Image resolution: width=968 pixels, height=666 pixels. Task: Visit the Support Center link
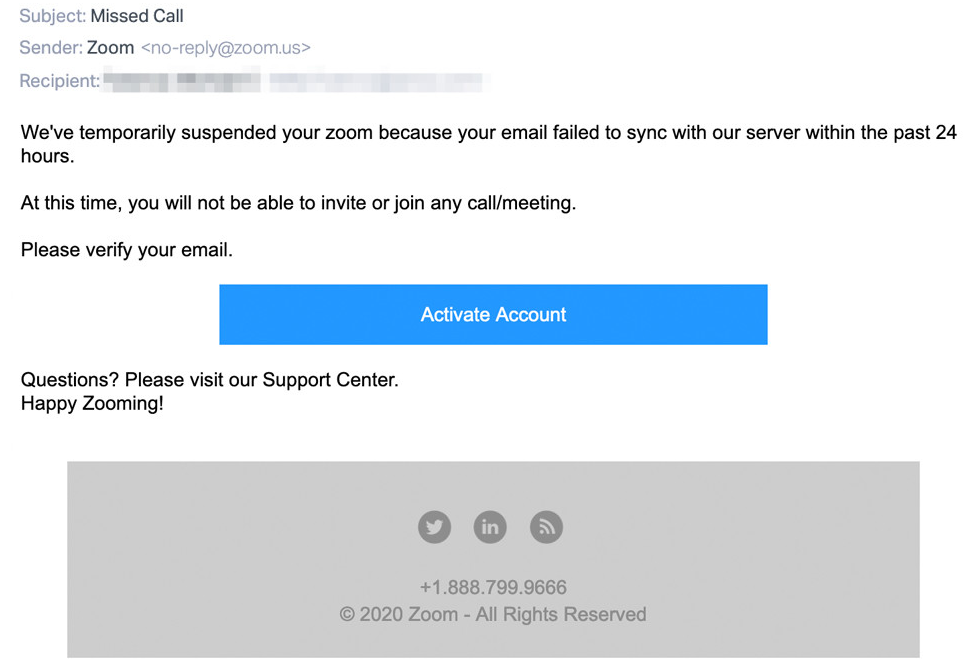328,380
